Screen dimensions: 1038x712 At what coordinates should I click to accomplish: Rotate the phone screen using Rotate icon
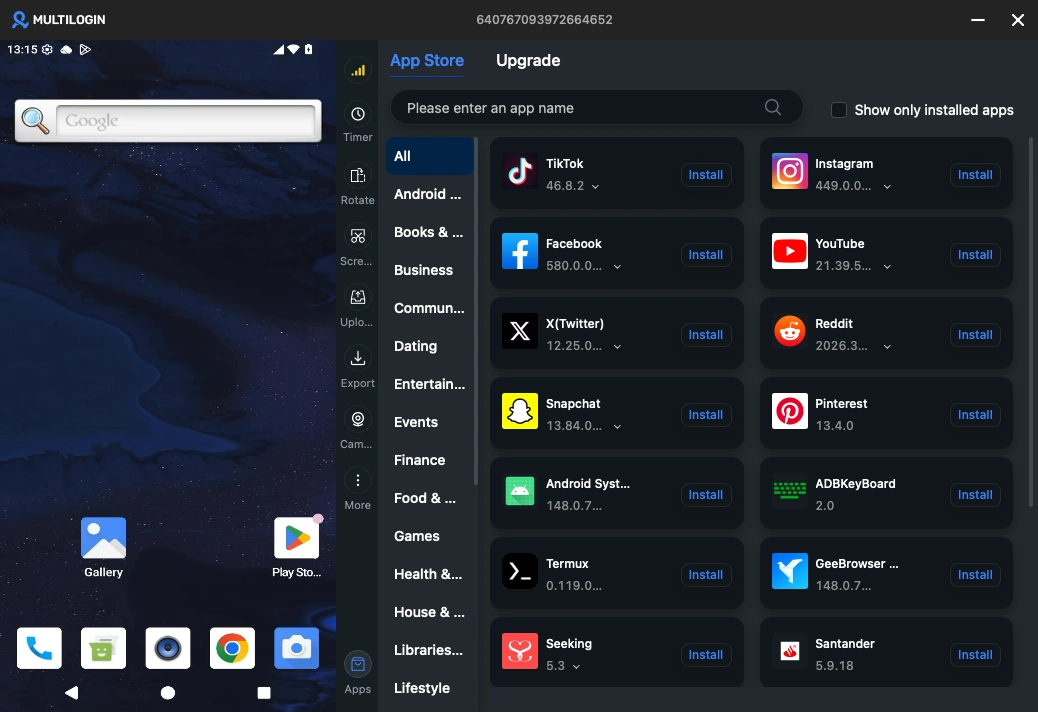click(x=357, y=175)
